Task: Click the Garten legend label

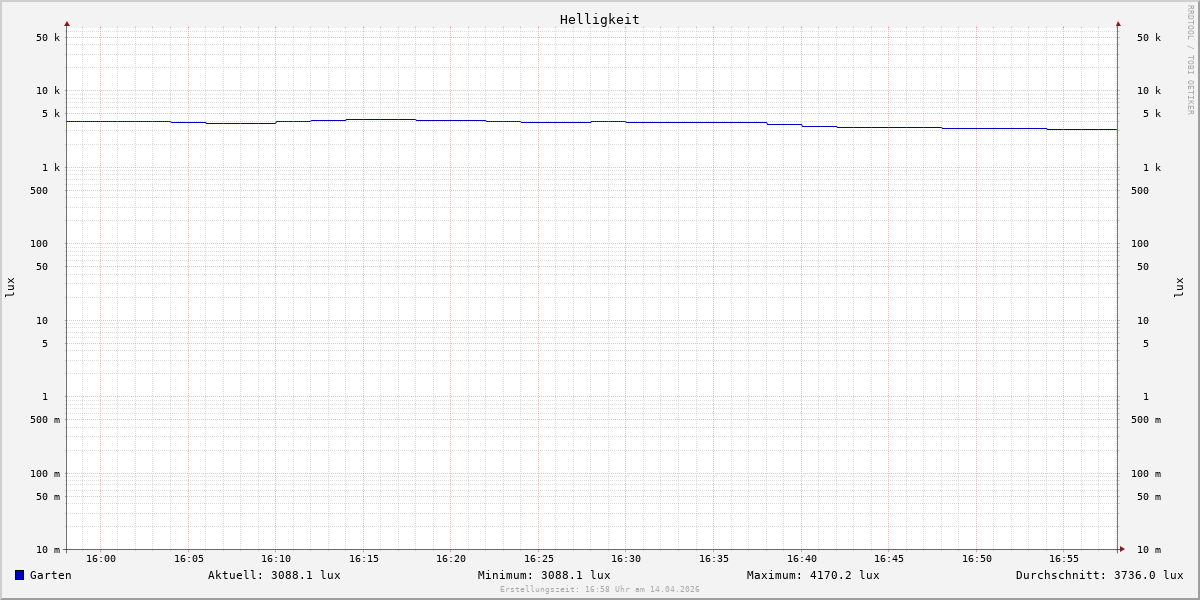Action: click(x=50, y=575)
